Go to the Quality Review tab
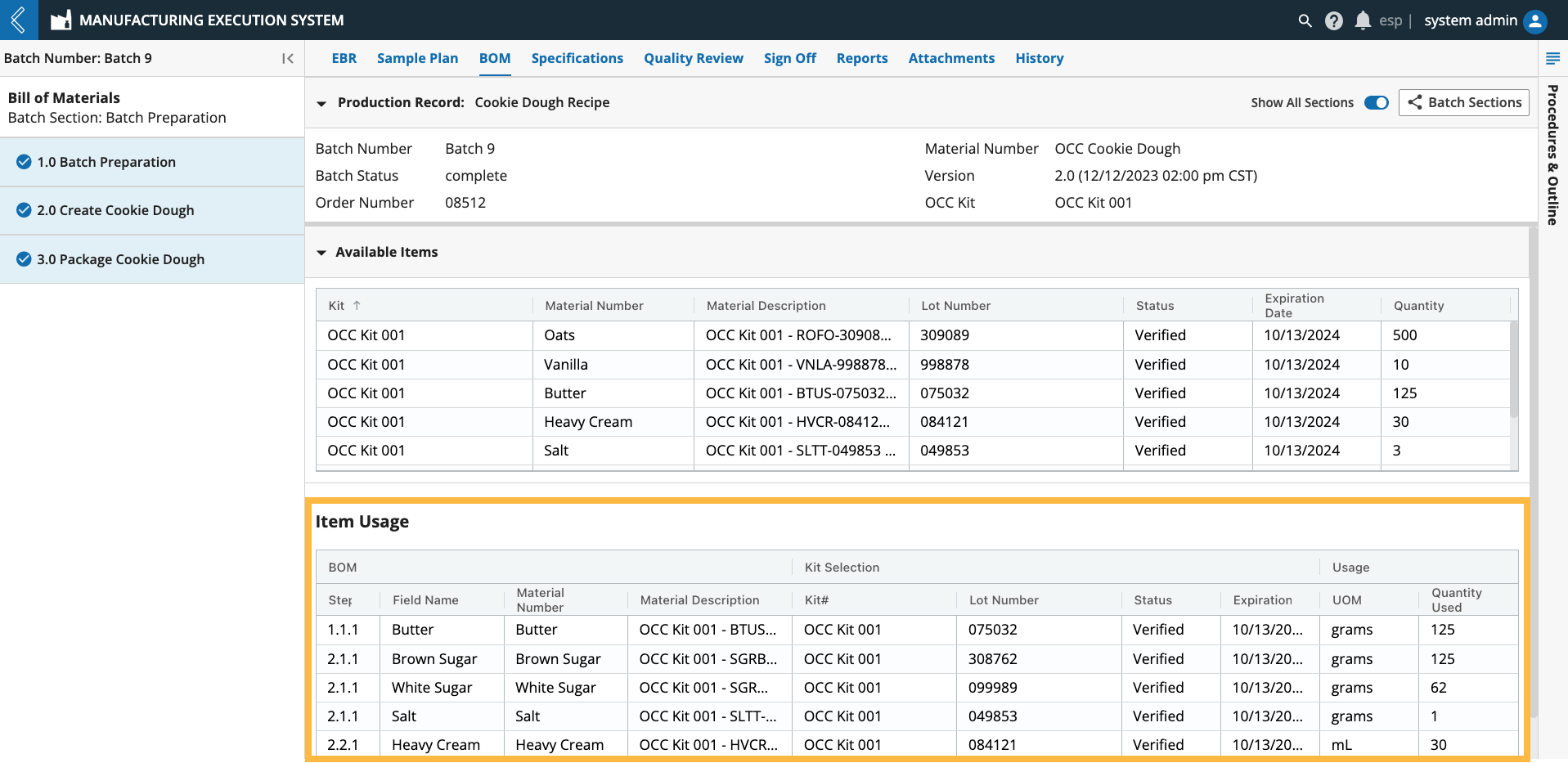The width and height of the screenshot is (1568, 763). tap(694, 58)
